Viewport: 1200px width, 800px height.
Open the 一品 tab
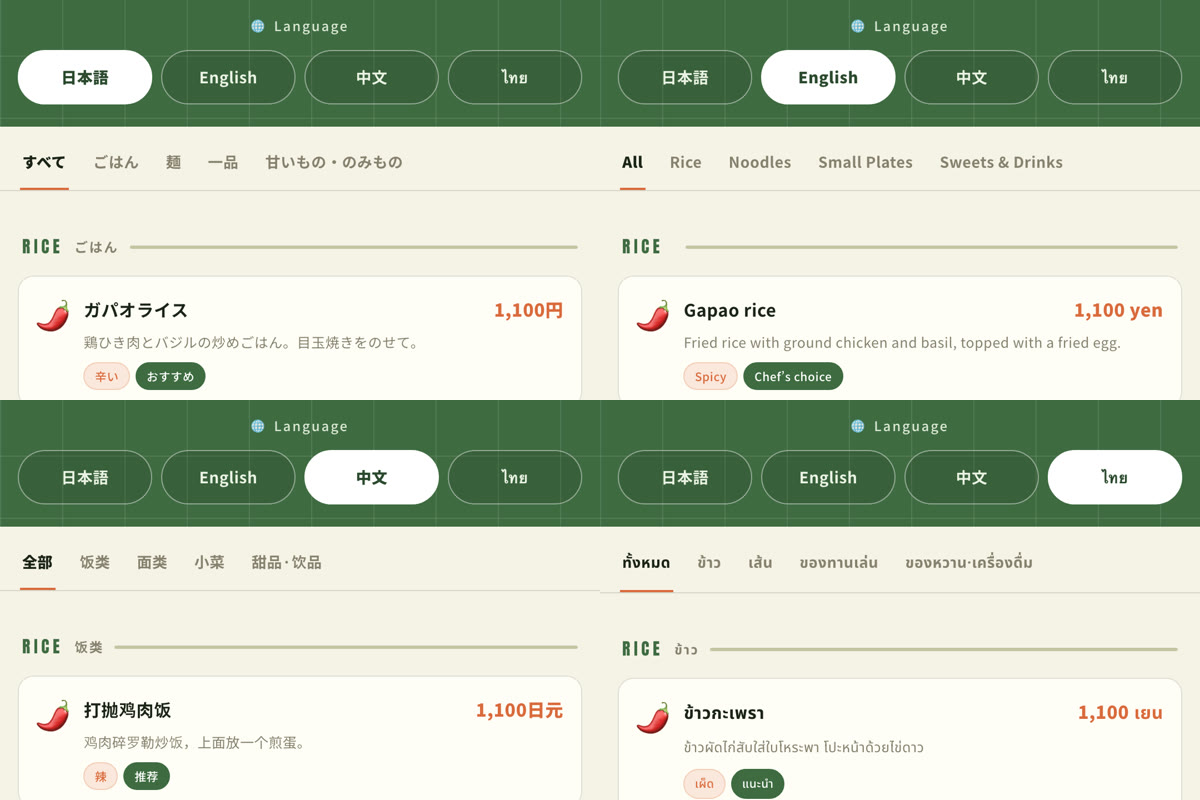pos(223,162)
